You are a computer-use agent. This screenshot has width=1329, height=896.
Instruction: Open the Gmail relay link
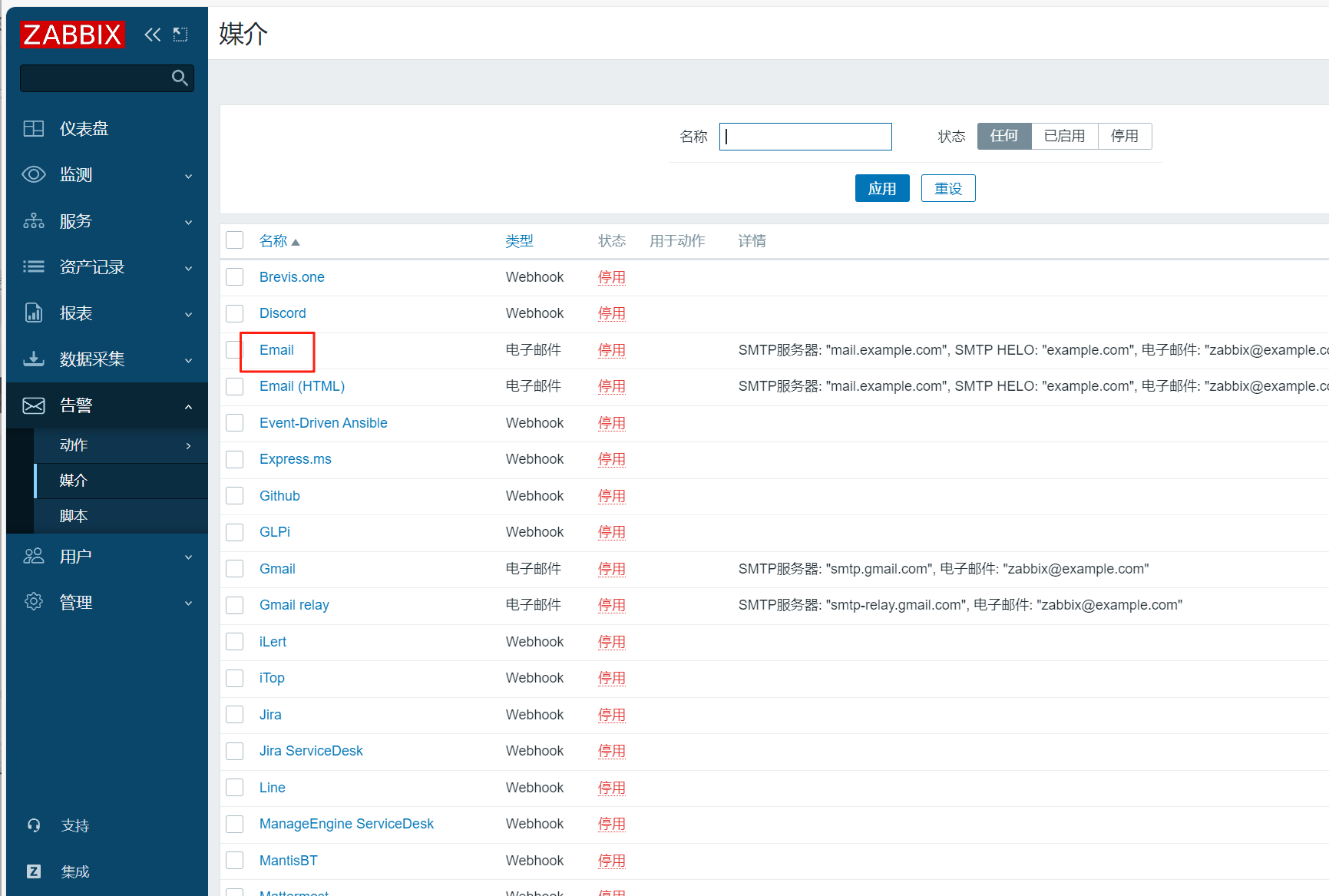tap(294, 605)
